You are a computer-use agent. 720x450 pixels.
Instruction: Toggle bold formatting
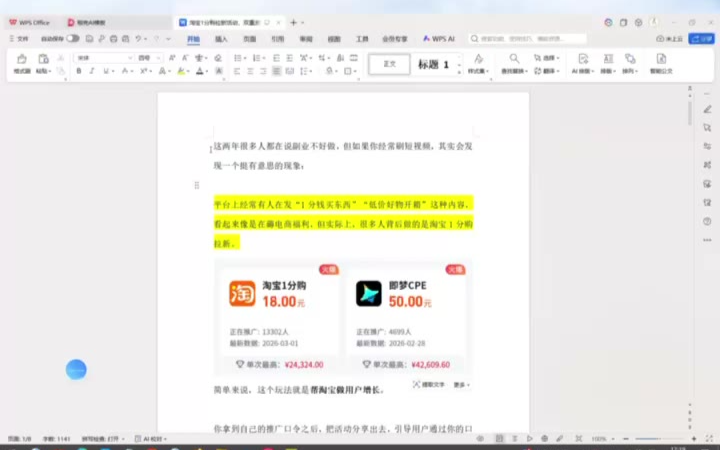(x=79, y=71)
